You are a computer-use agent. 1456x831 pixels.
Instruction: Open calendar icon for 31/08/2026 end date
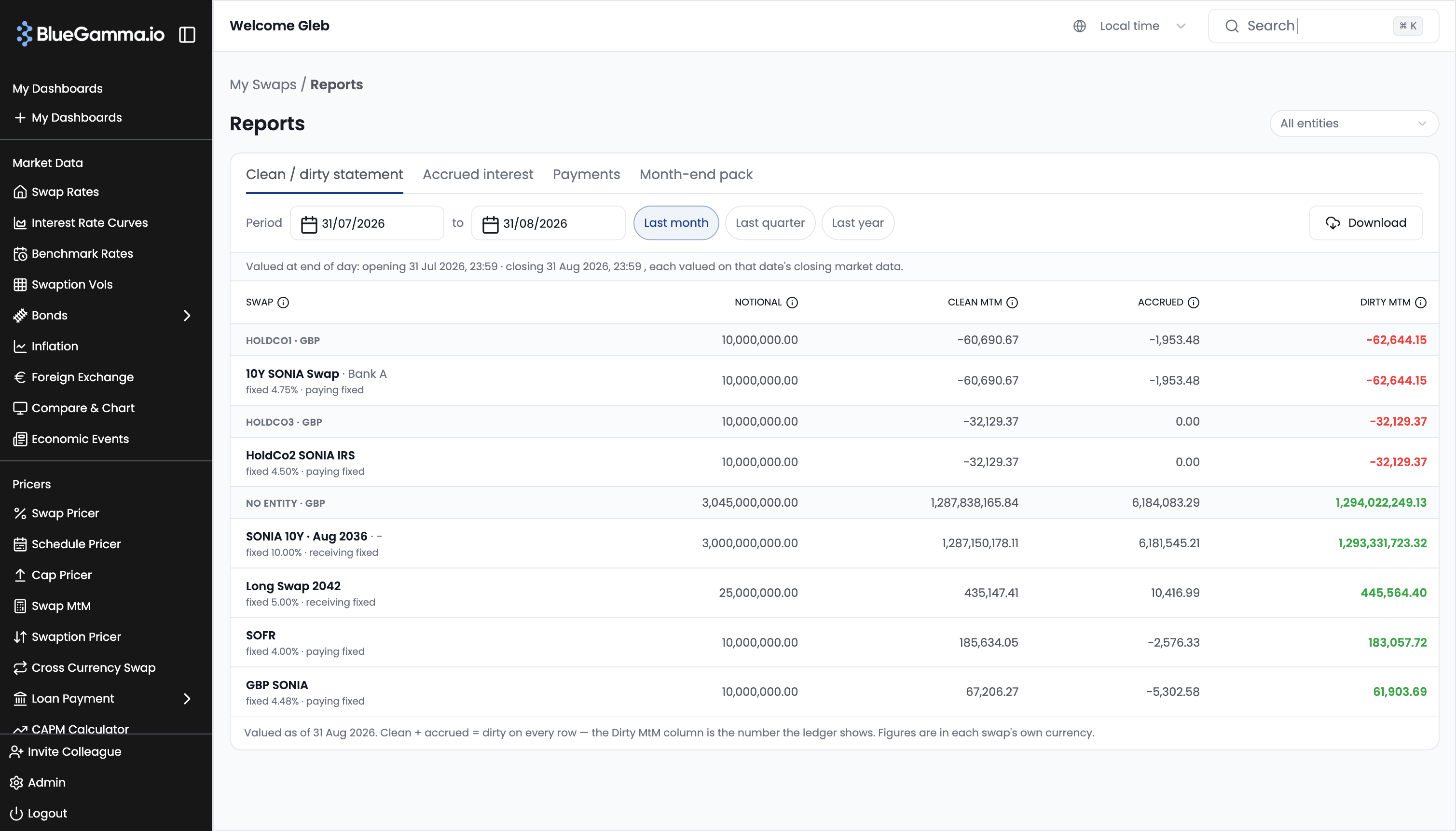click(x=490, y=224)
